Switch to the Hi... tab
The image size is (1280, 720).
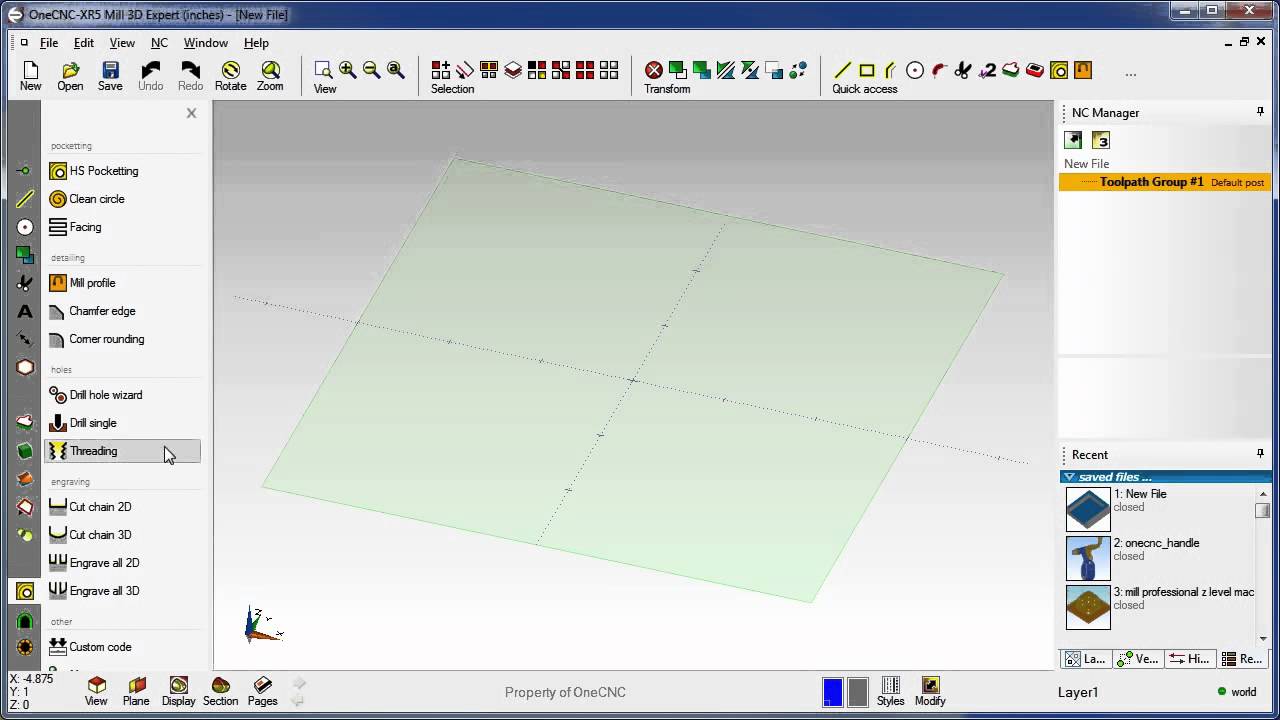pos(1190,659)
